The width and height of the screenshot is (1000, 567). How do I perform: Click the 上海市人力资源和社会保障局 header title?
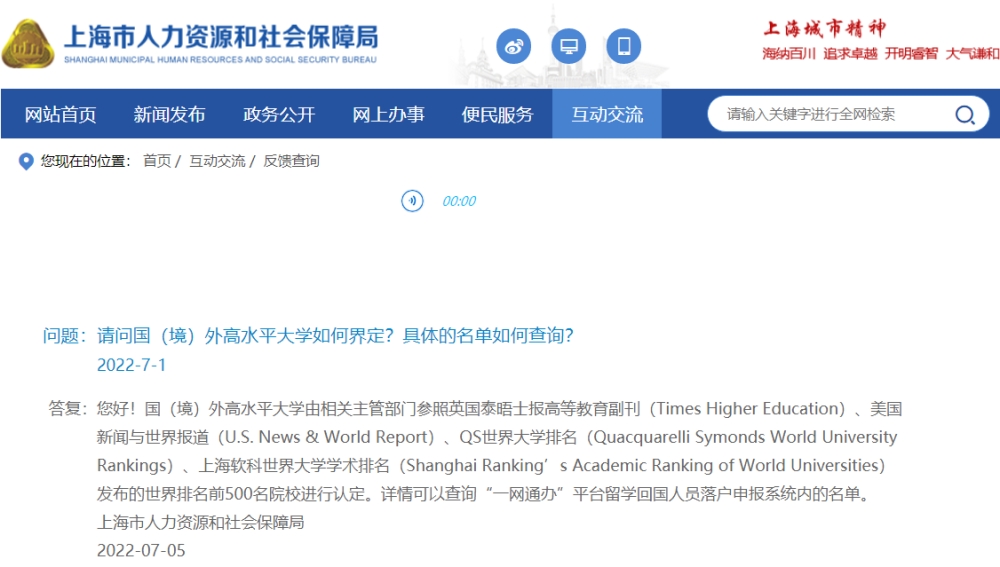coord(221,37)
